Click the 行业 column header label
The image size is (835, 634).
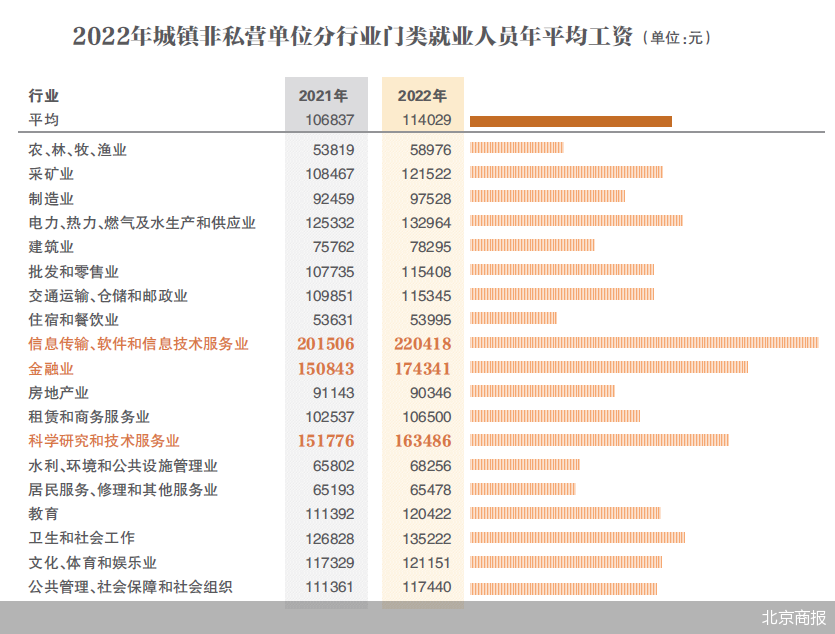click(44, 96)
